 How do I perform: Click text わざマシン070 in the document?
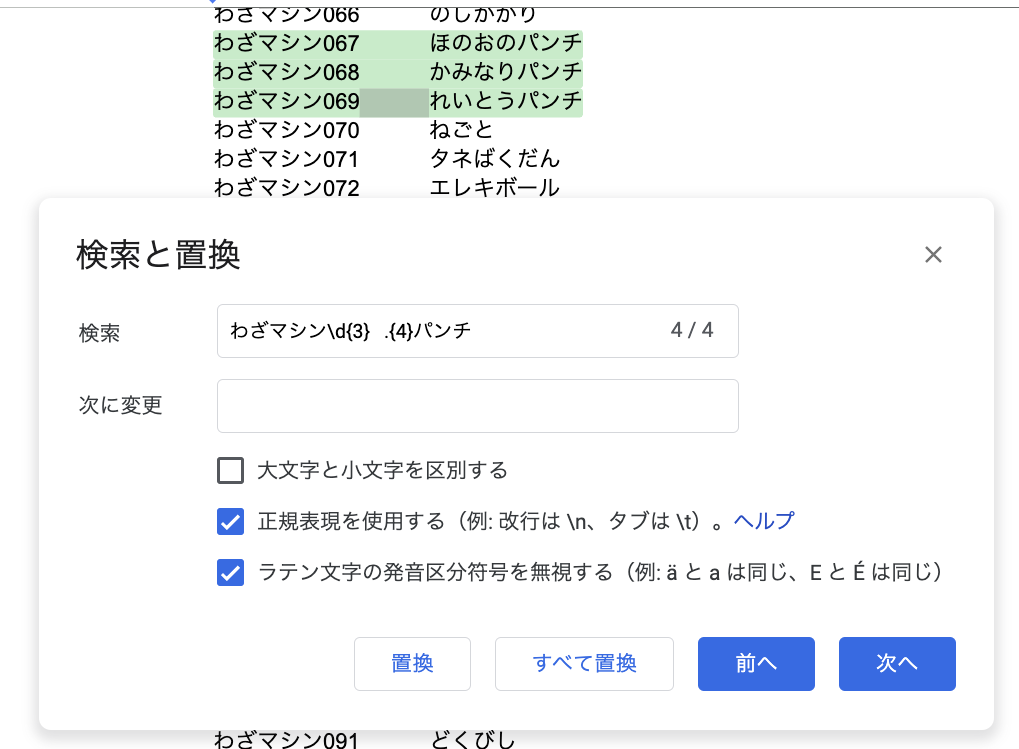click(287, 130)
